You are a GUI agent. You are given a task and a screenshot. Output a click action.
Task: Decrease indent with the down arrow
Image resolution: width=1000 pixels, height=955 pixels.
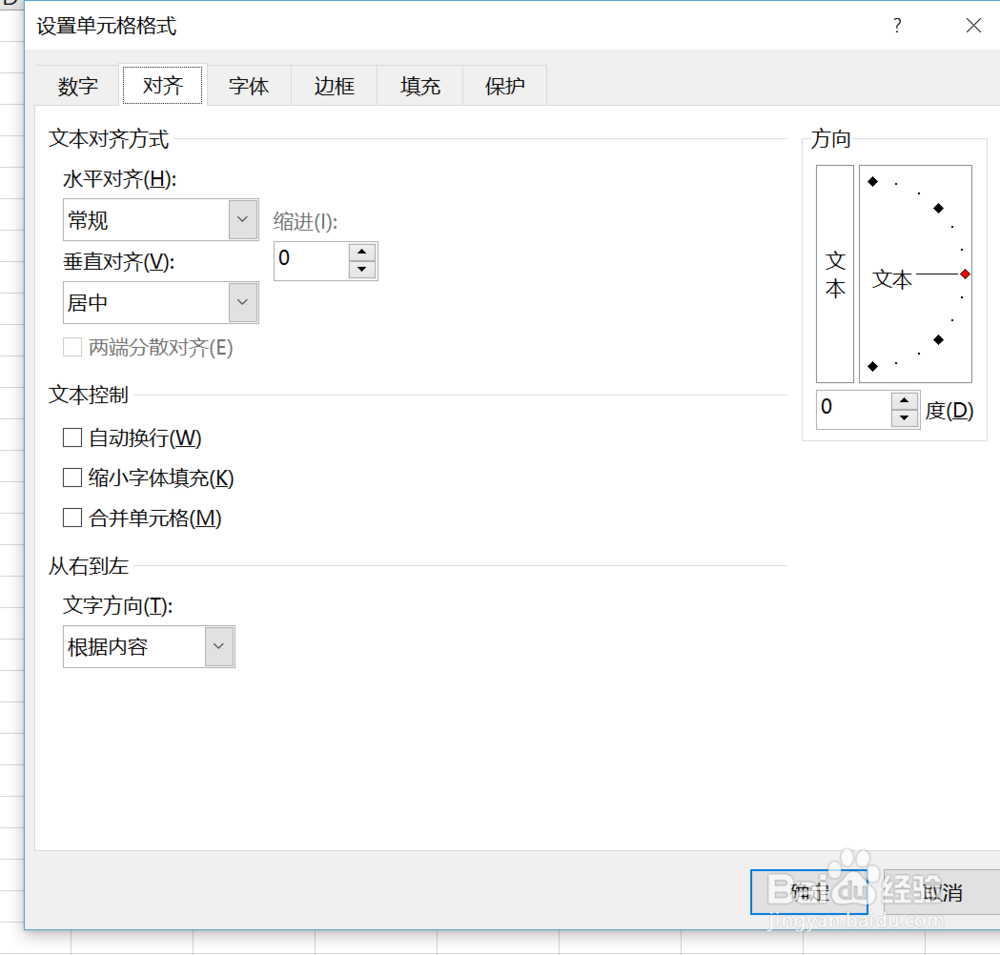tap(362, 269)
